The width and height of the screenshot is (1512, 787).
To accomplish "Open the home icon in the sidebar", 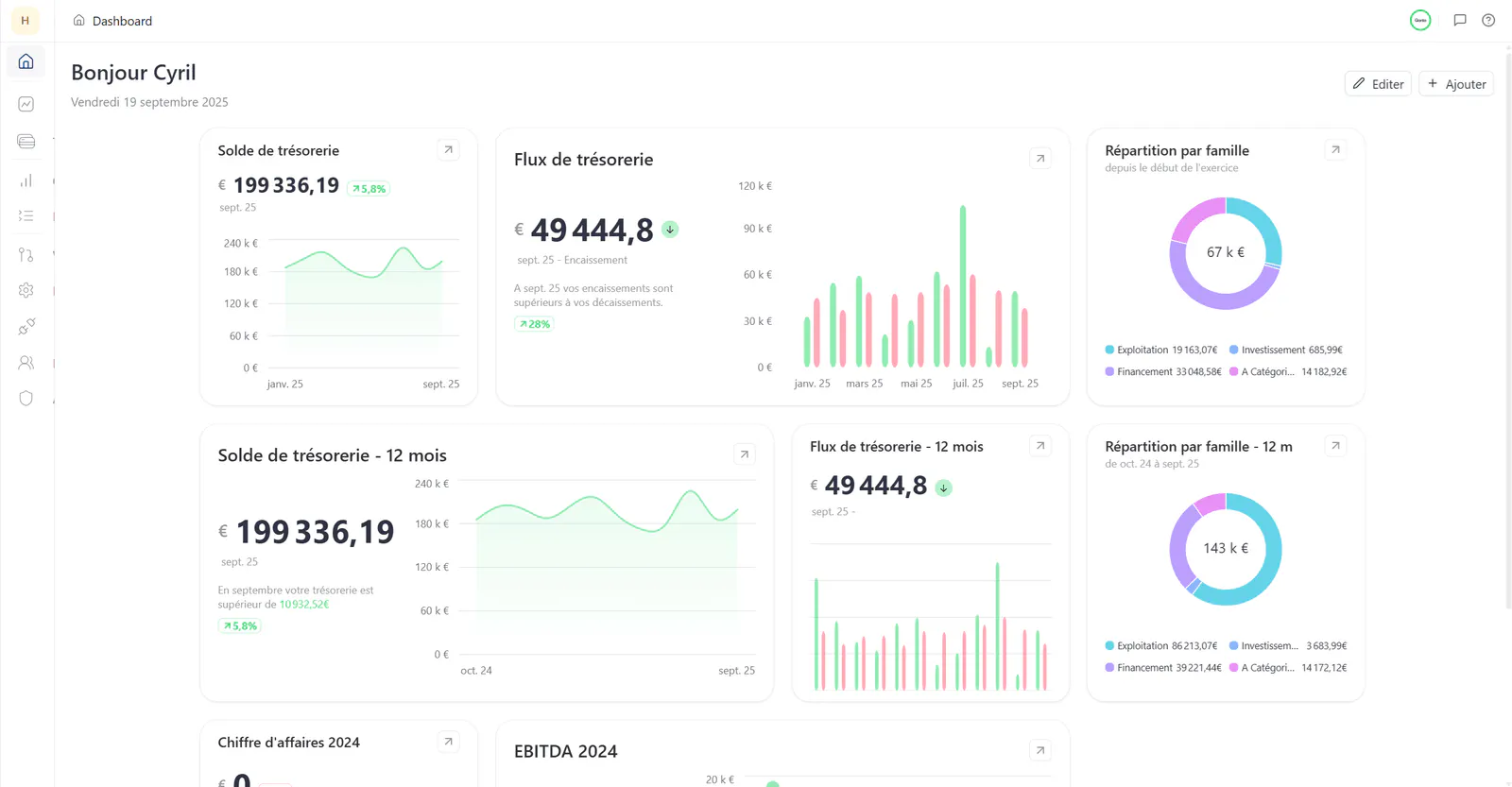I will click(26, 61).
